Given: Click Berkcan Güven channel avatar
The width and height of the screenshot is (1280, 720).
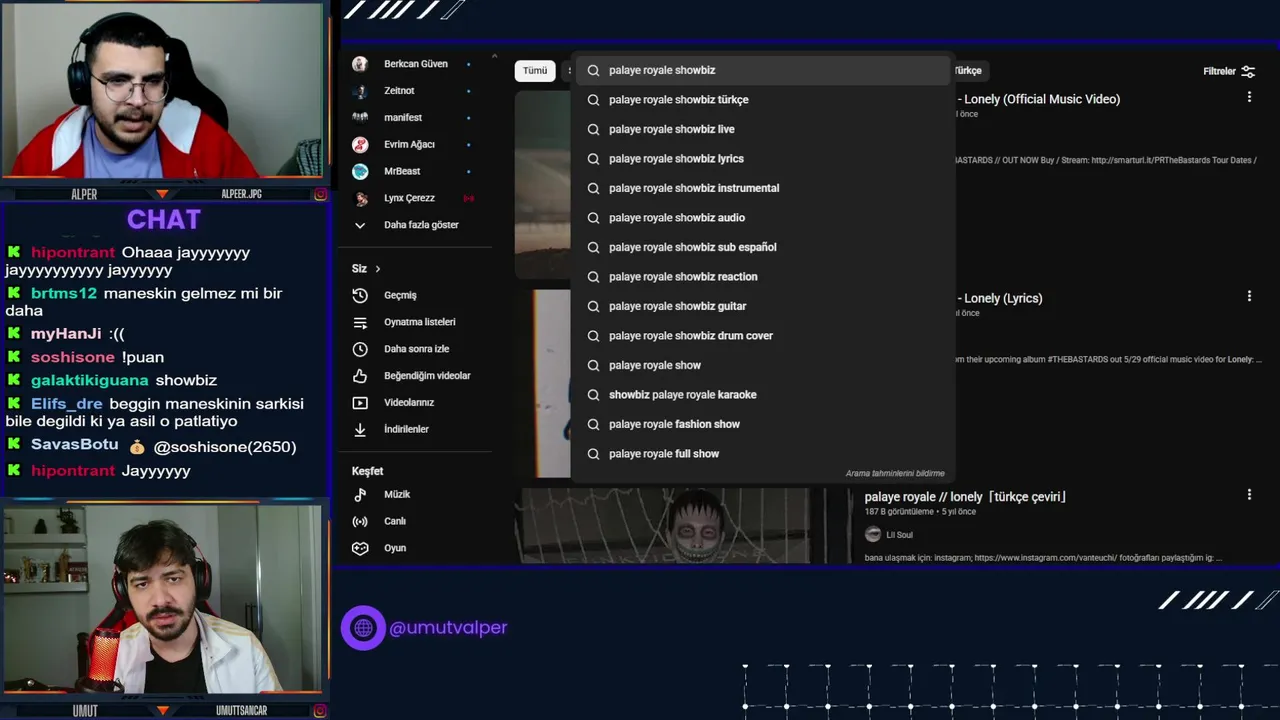Looking at the screenshot, I should tap(360, 64).
